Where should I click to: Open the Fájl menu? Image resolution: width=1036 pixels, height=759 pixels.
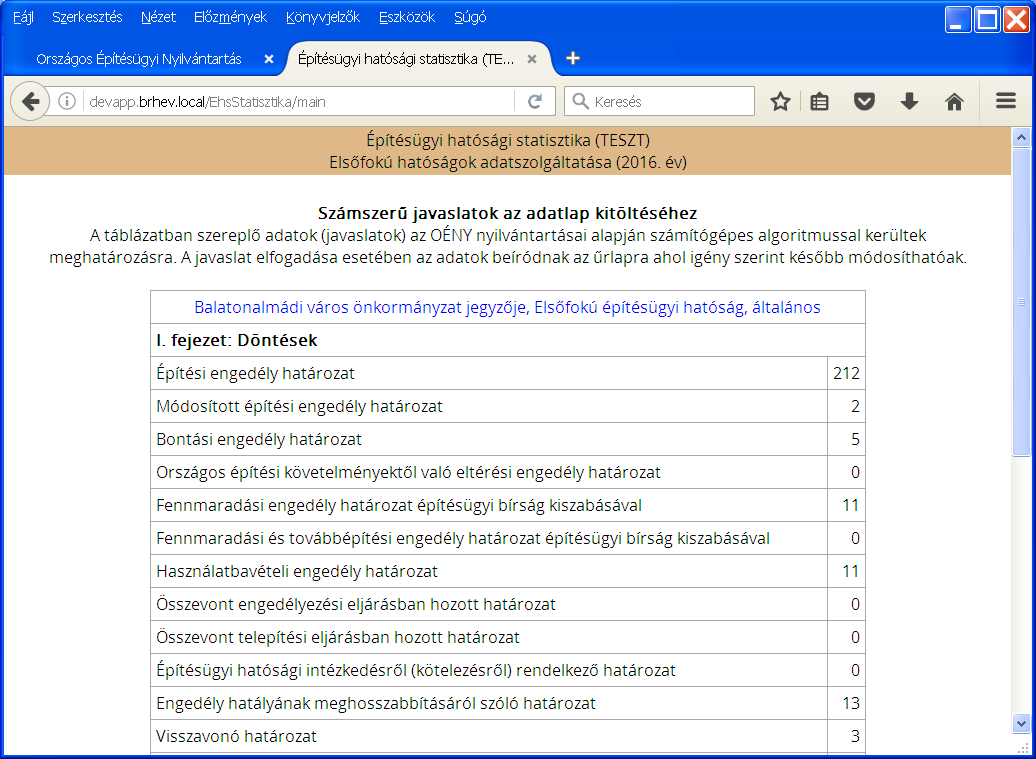(x=24, y=17)
